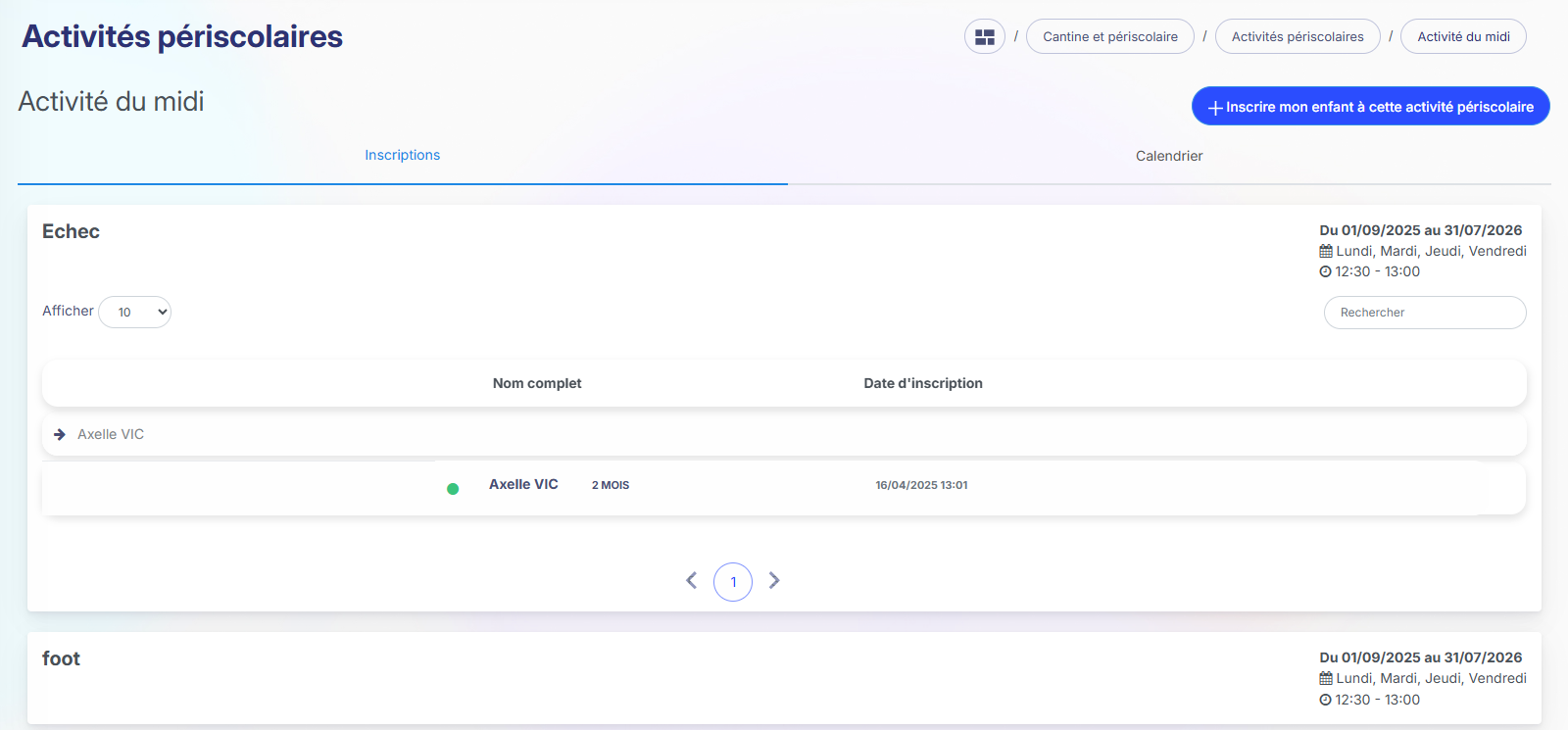Switch to the Calendrier tab
Screen dimensions: 1568x730
1169,156
